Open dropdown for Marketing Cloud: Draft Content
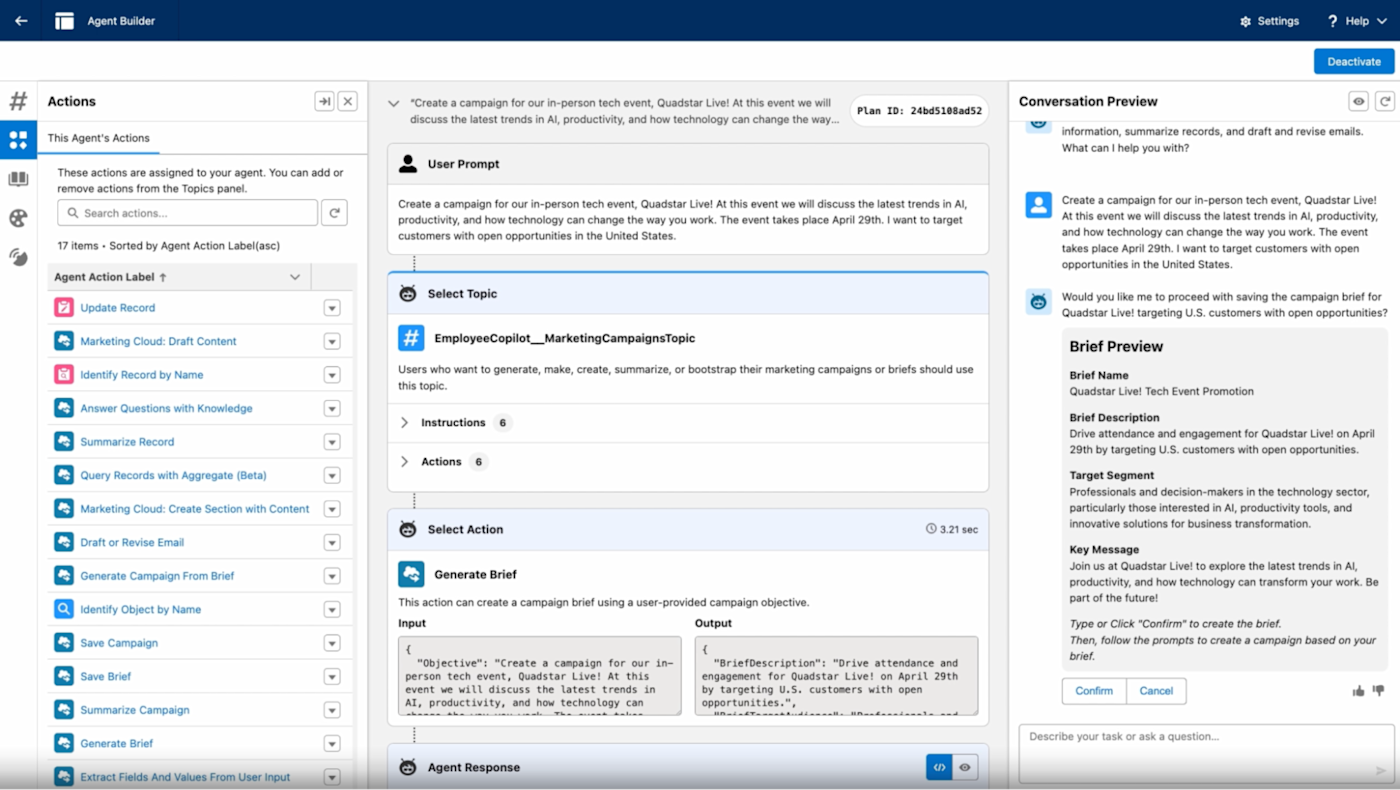Image resolution: width=1400 pixels, height=790 pixels. tap(332, 341)
